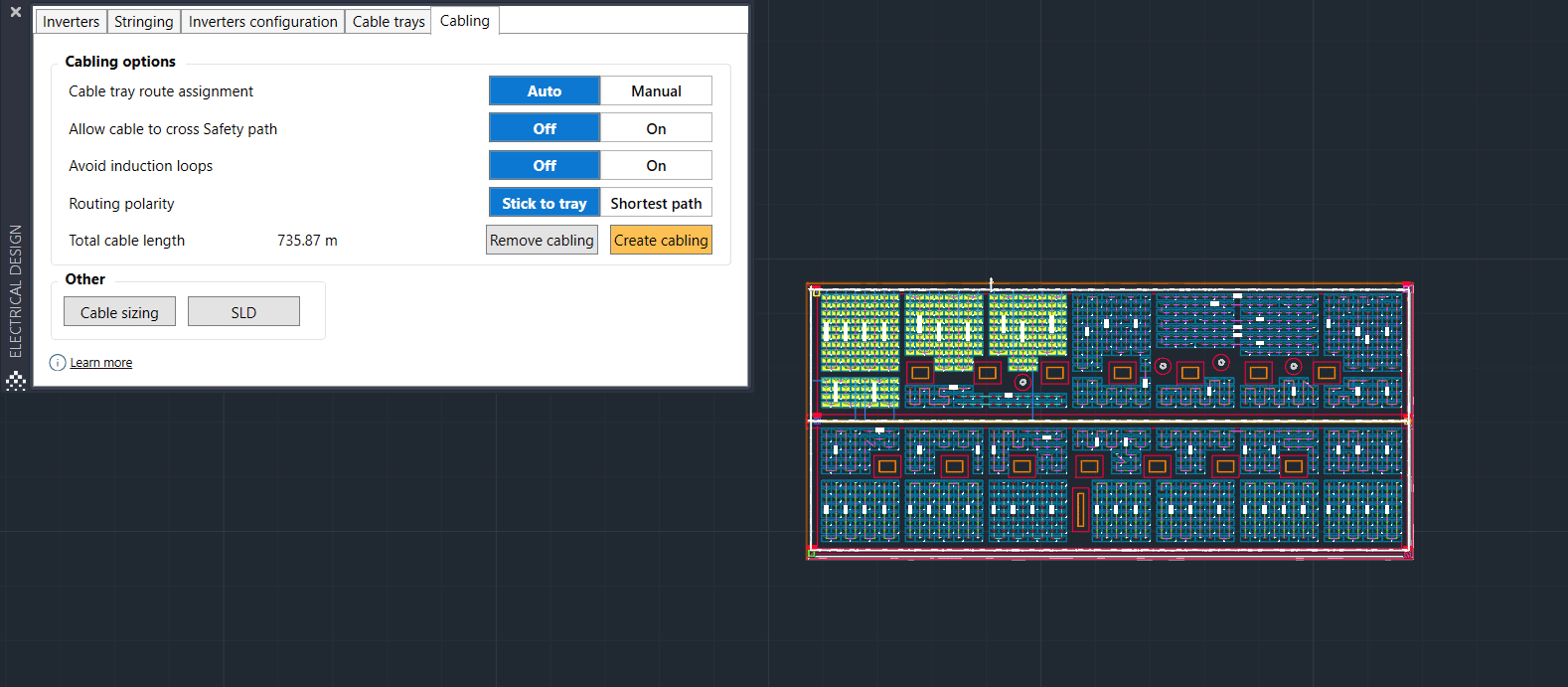Open the Cable trays tab

coord(389,22)
